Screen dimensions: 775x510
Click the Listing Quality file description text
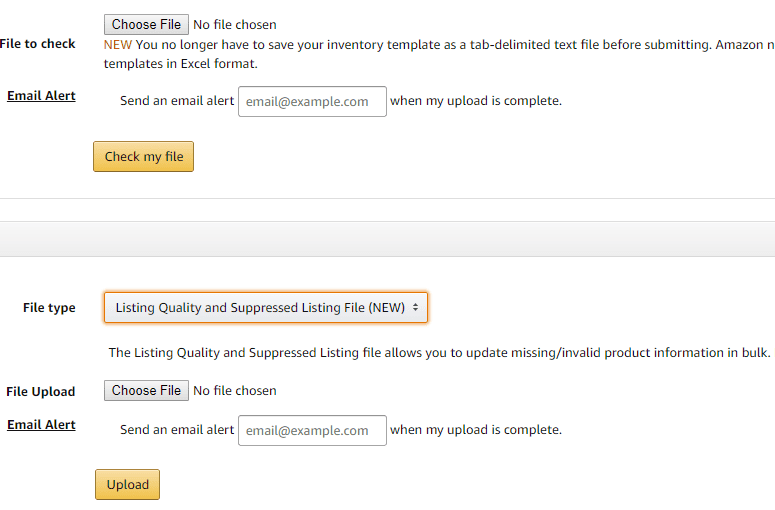[439, 353]
